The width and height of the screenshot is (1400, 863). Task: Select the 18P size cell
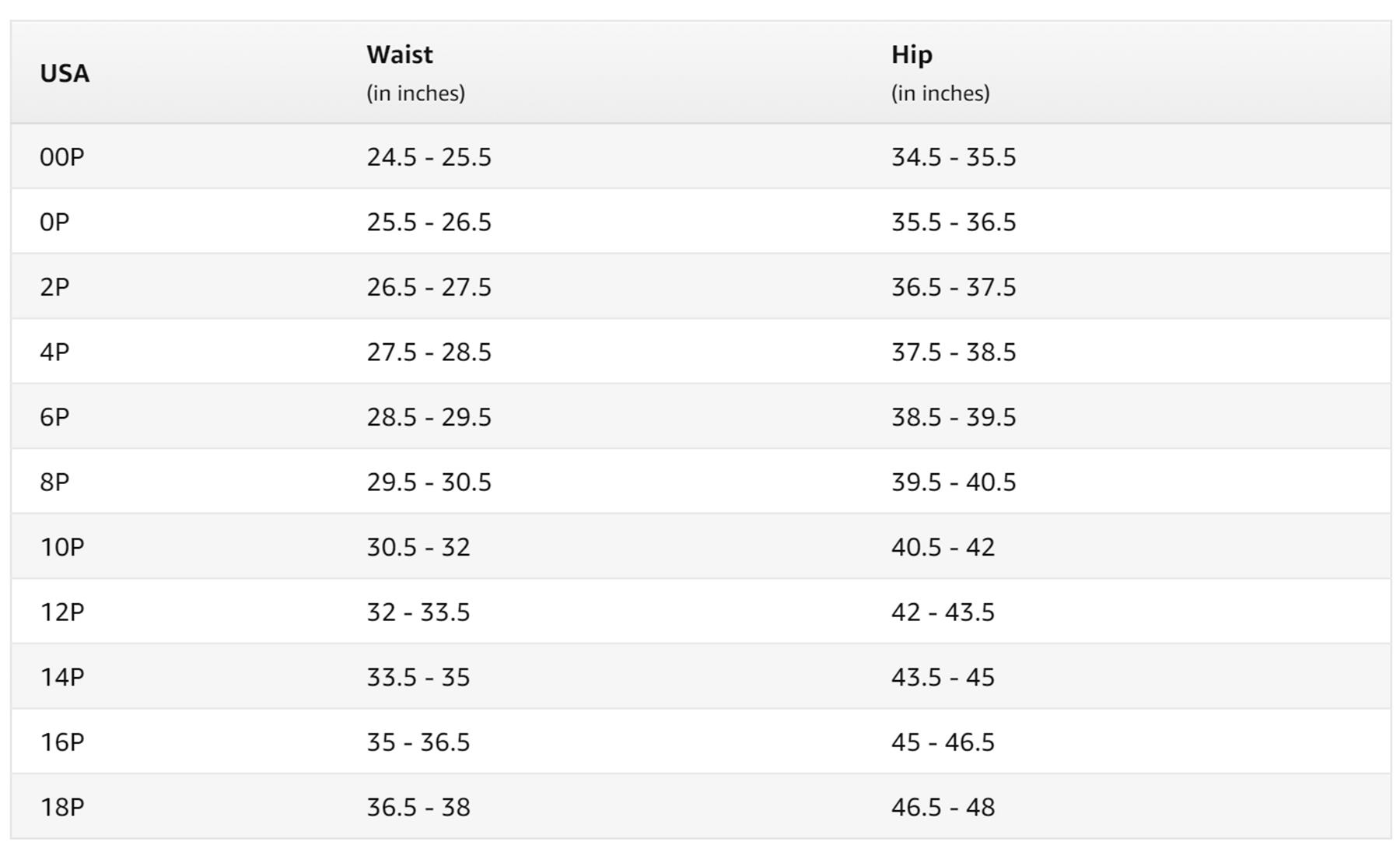tap(62, 807)
